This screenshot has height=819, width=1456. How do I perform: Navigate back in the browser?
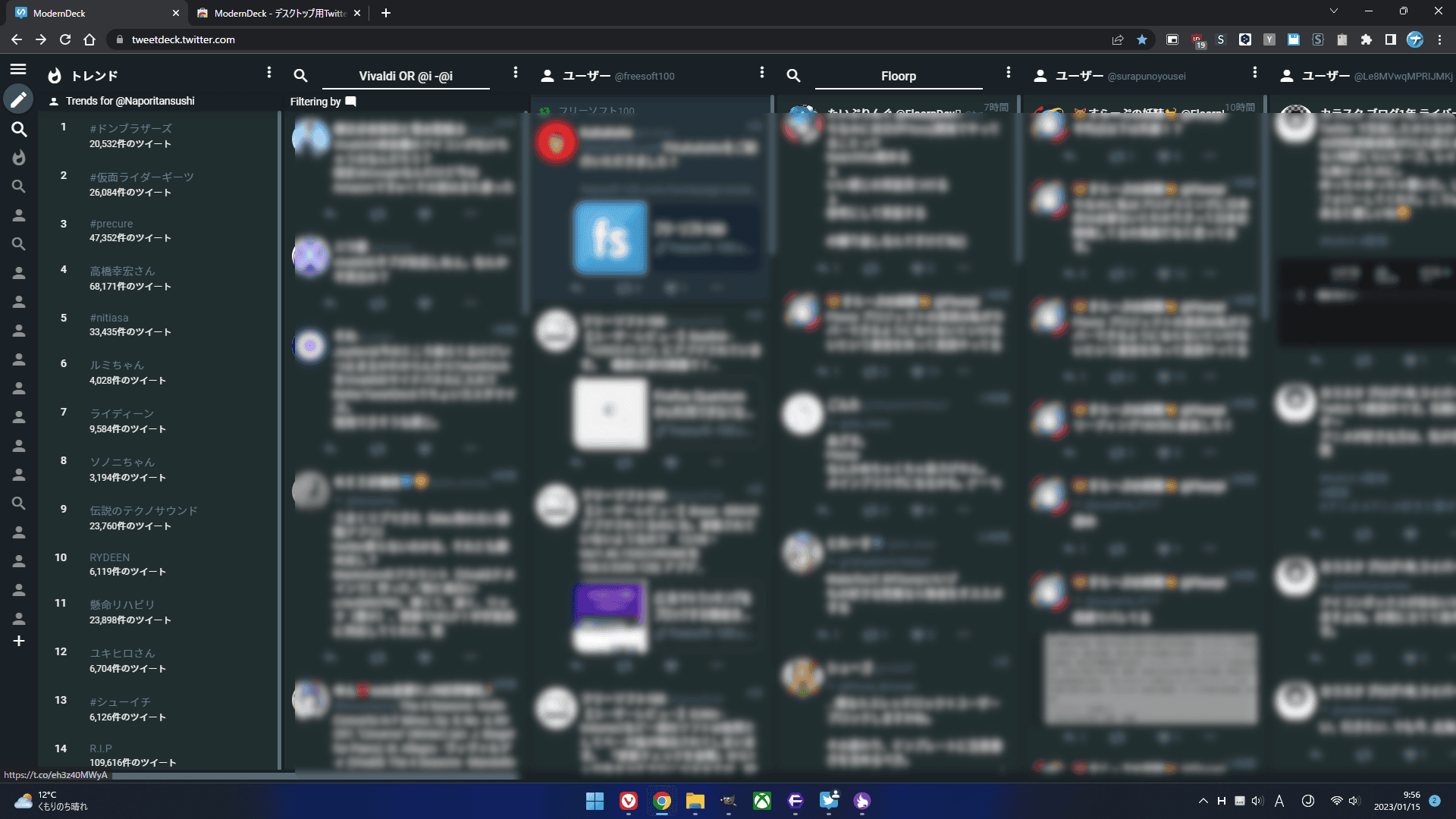[x=17, y=39]
